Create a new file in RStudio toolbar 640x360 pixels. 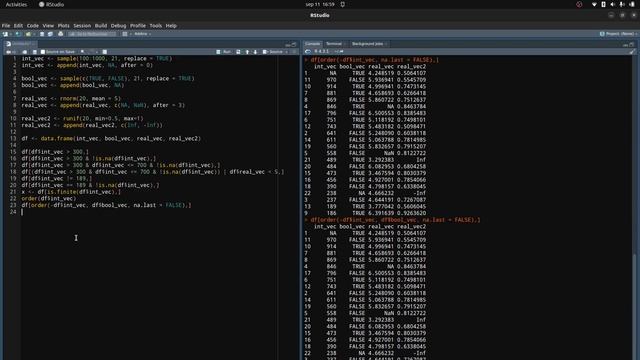(x=5, y=34)
